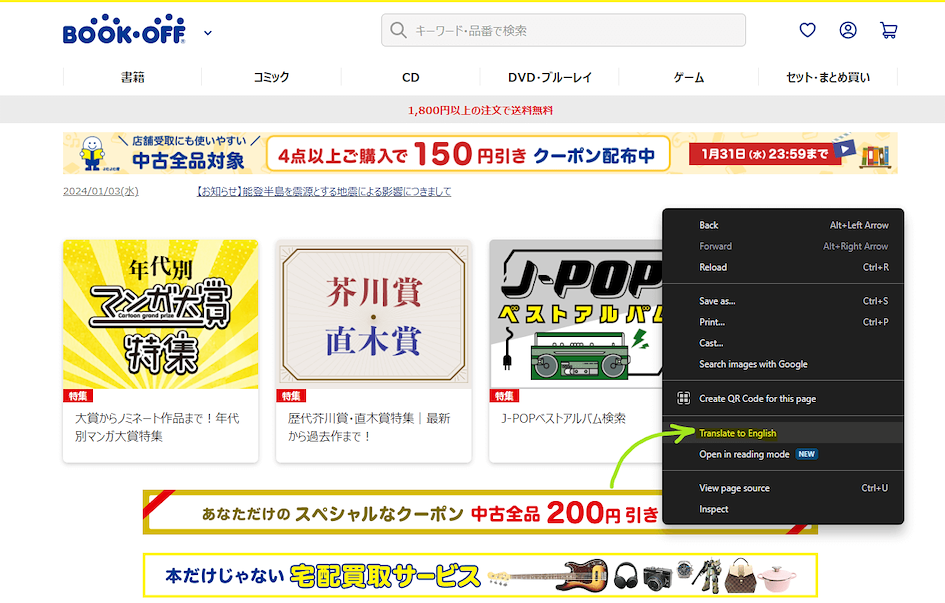Click the BOOK-OFF logo
This screenshot has width=945, height=603.
click(124, 30)
